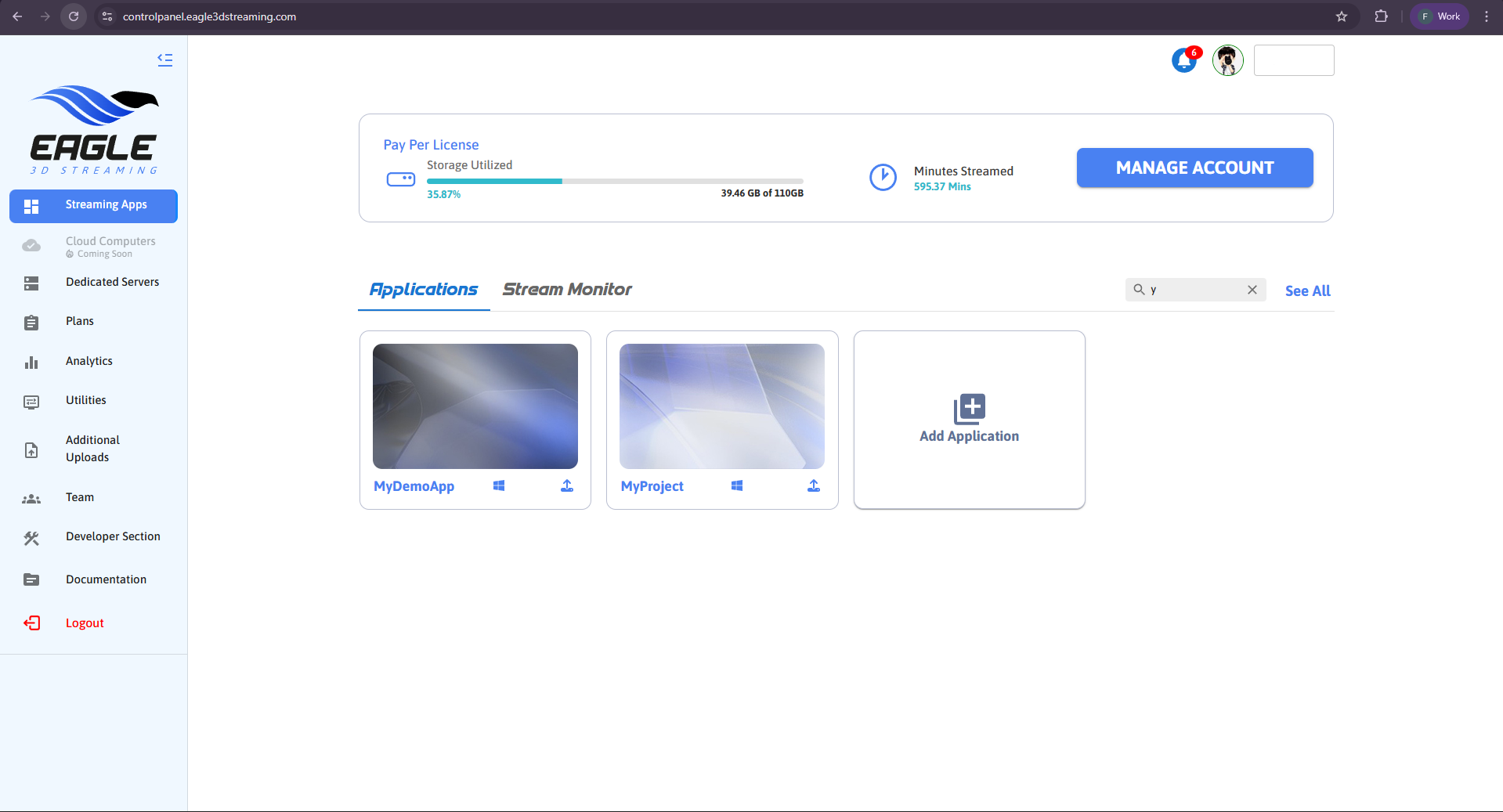Clear the search field with the X
Screen dimensions: 1503x812
[x=1252, y=290]
